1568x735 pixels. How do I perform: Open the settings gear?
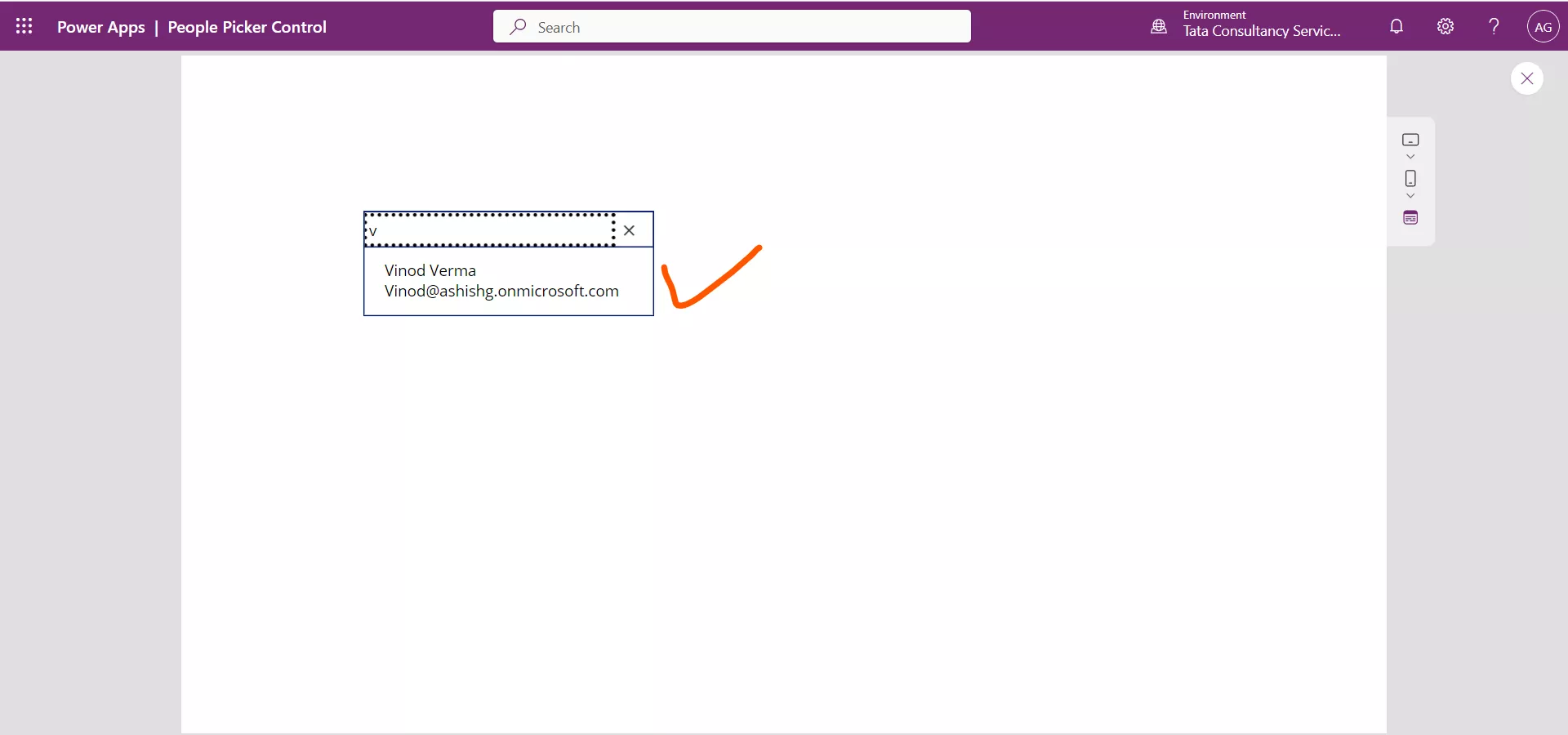pos(1445,26)
